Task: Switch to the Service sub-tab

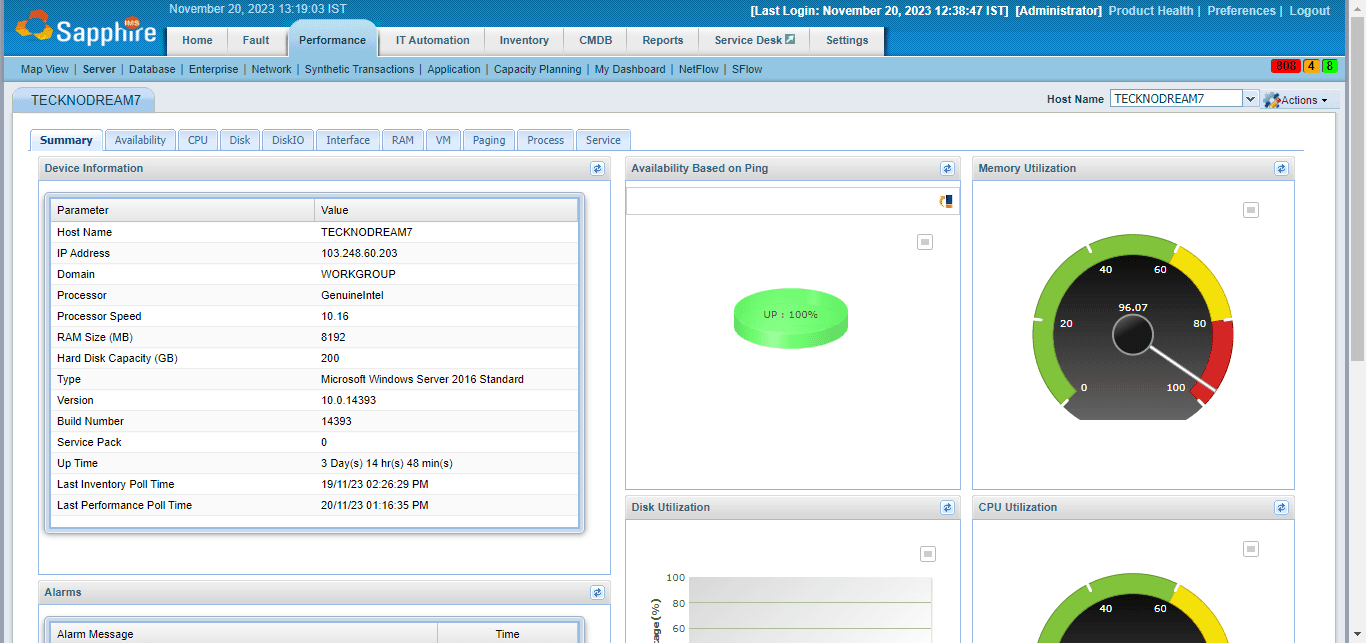Action: coord(603,140)
